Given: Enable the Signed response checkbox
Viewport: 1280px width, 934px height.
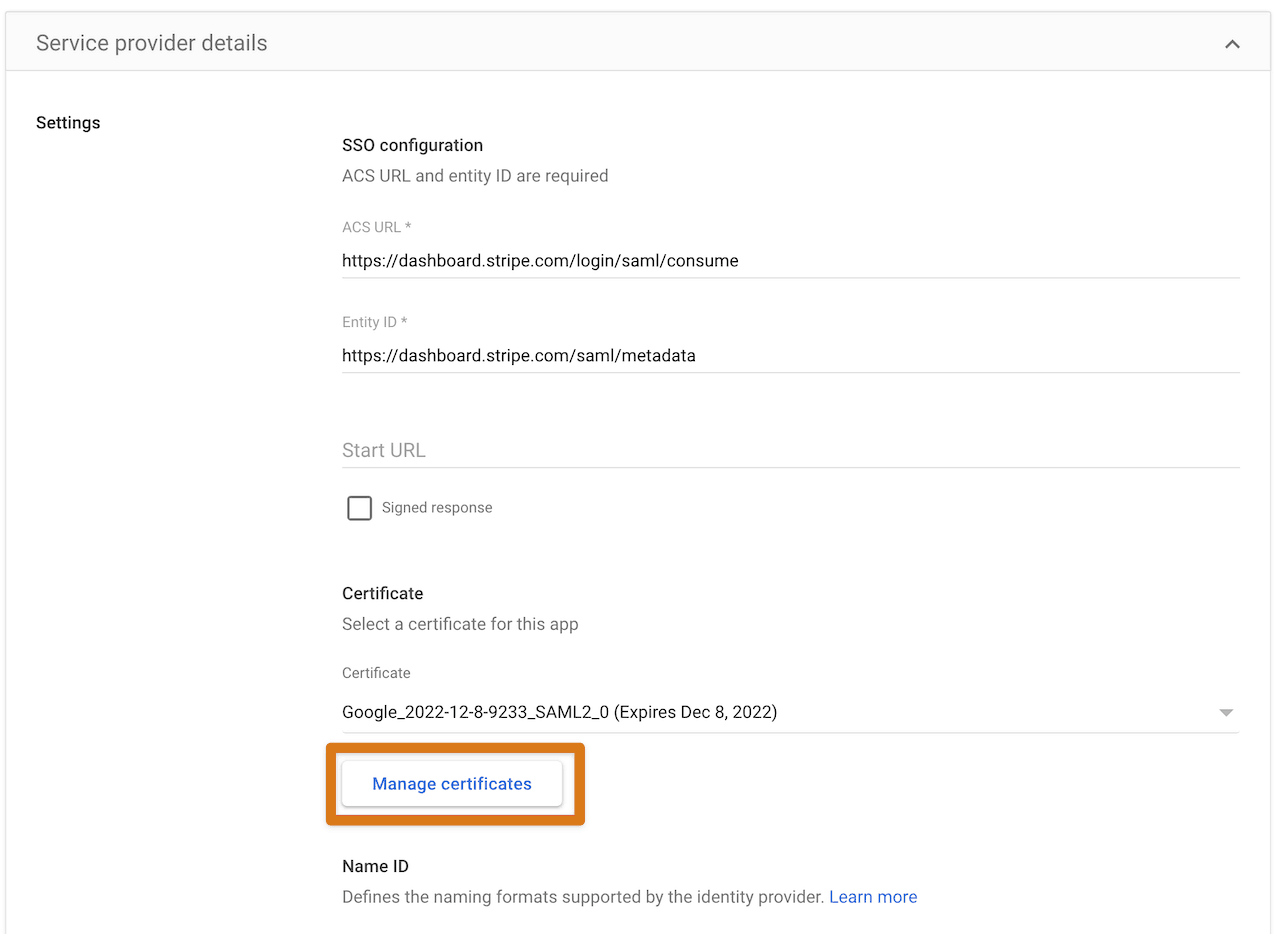Looking at the screenshot, I should [x=359, y=508].
